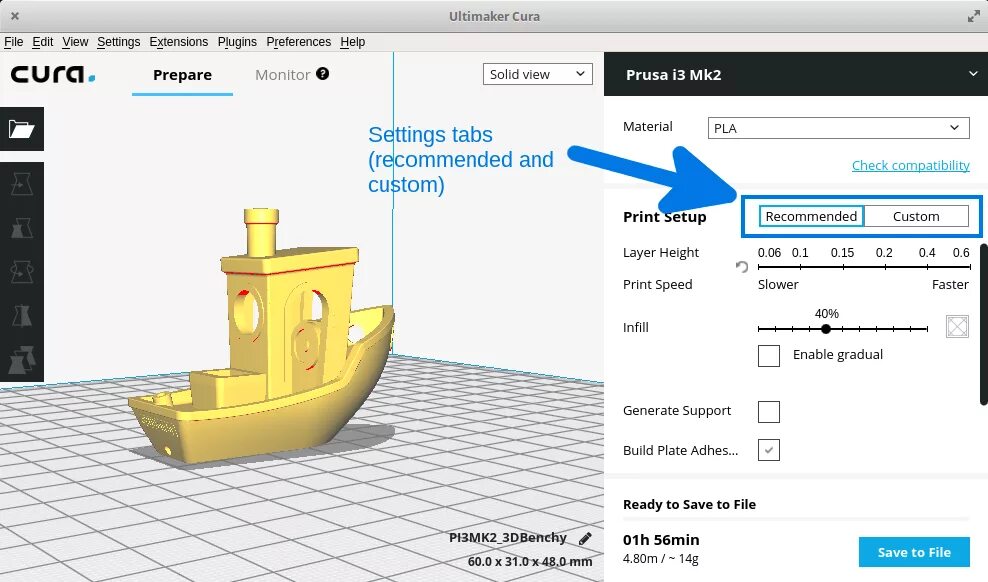Click the Print Speed label
The width and height of the screenshot is (988, 582).
coord(657,284)
